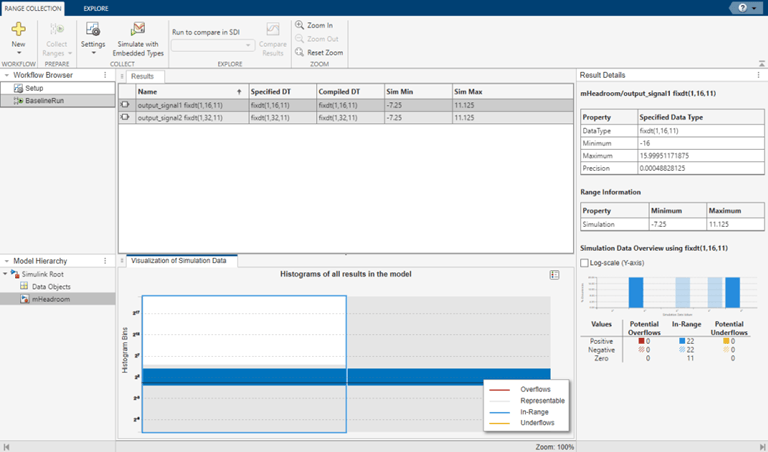Open Model Hierarchy panel options menu

(105, 261)
